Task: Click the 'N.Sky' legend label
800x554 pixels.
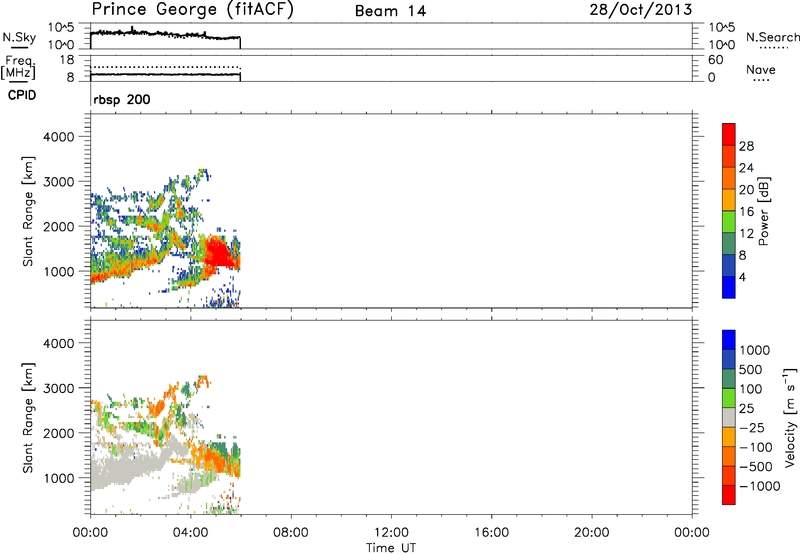Action: click(x=19, y=37)
